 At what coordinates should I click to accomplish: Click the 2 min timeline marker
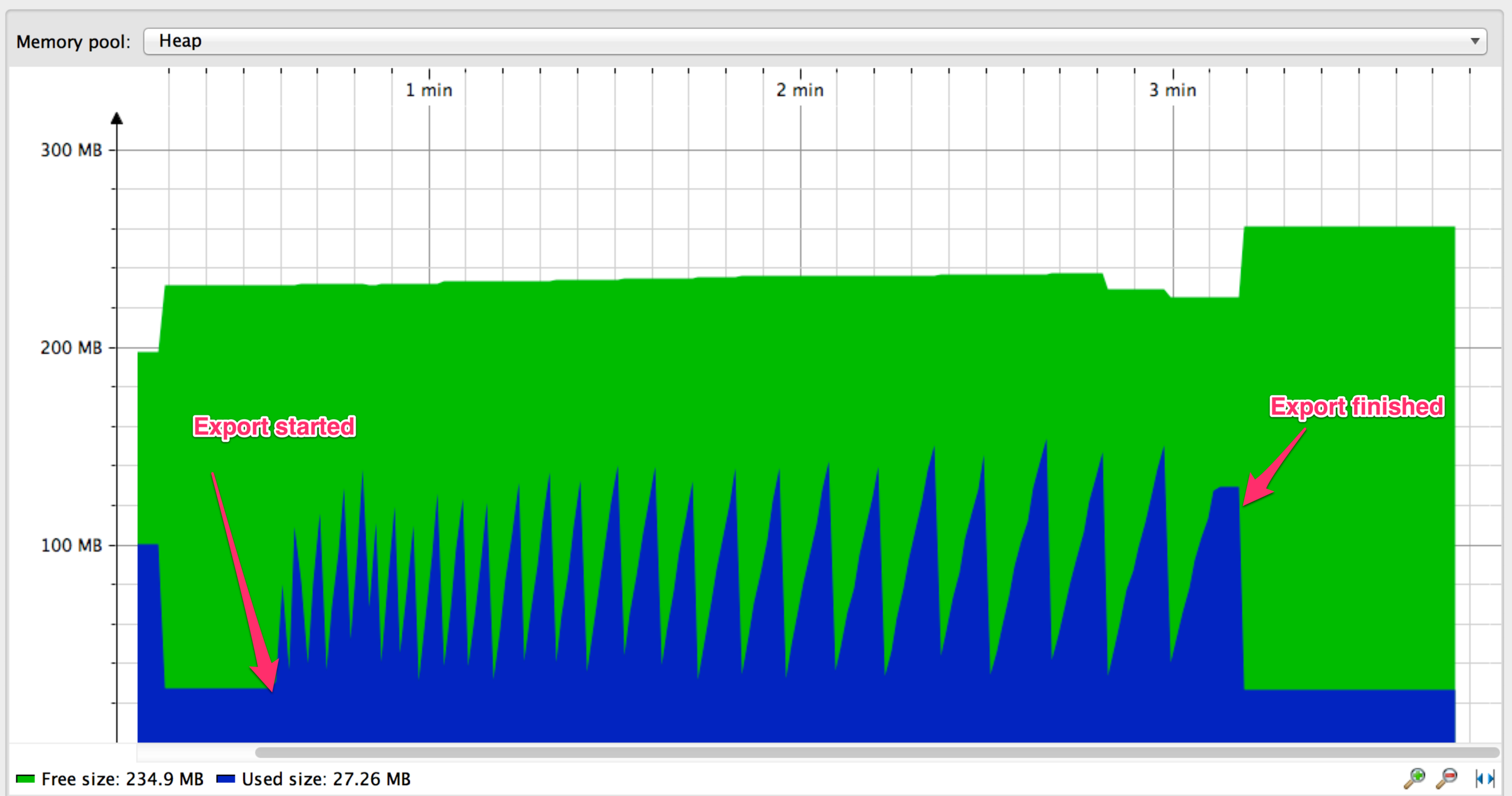point(800,90)
